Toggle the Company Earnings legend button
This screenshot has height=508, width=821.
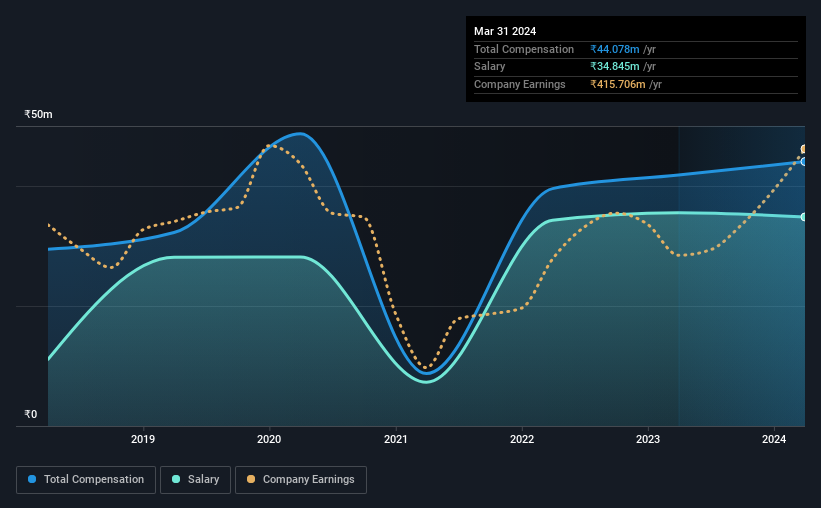(x=301, y=480)
